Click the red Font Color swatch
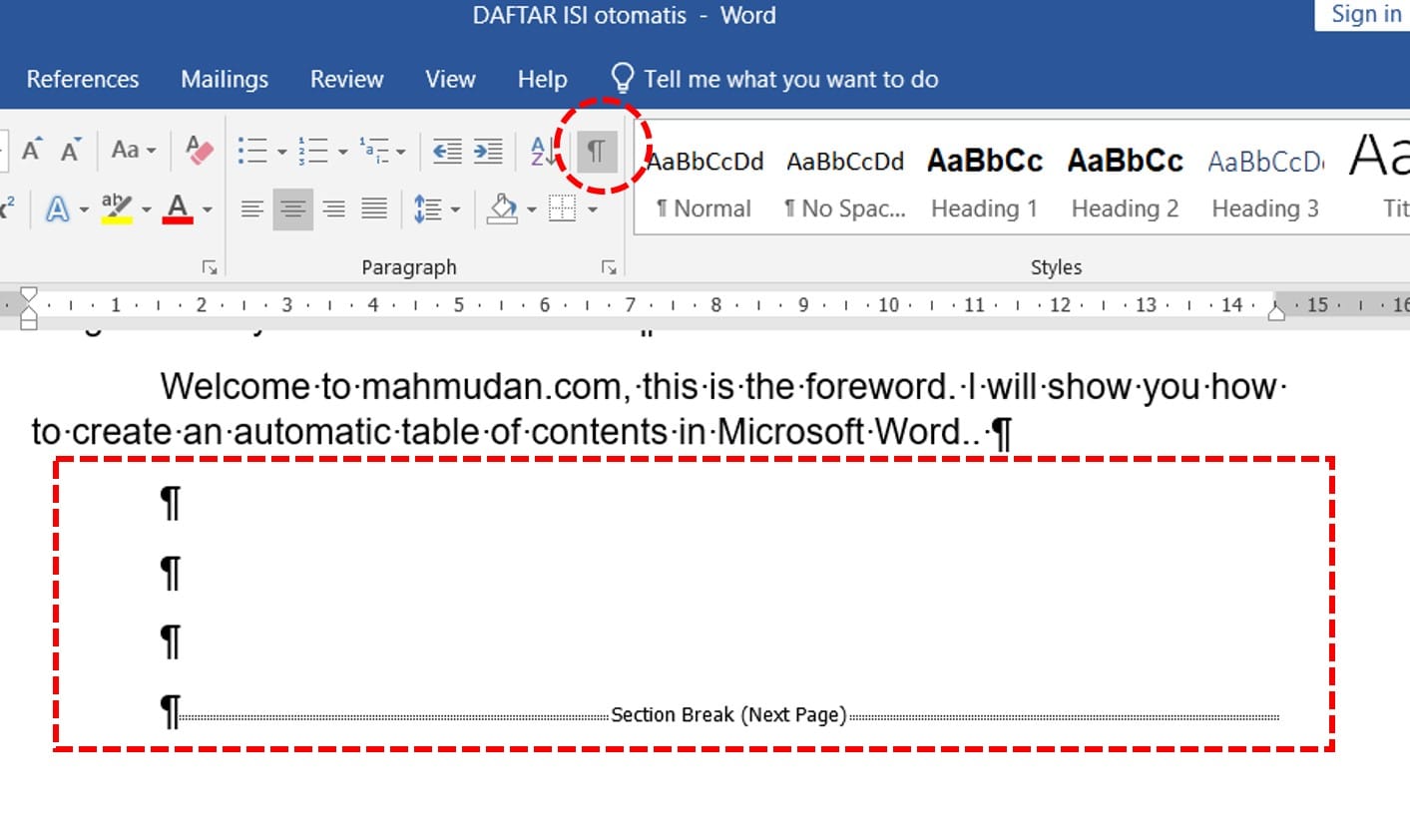 pos(178,210)
